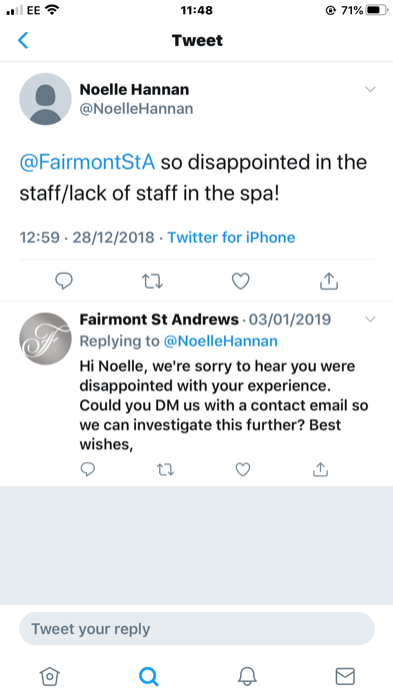Open options chevron on Noelle Hannan's tweet
Screen dimensions: 393x700
(x=370, y=89)
